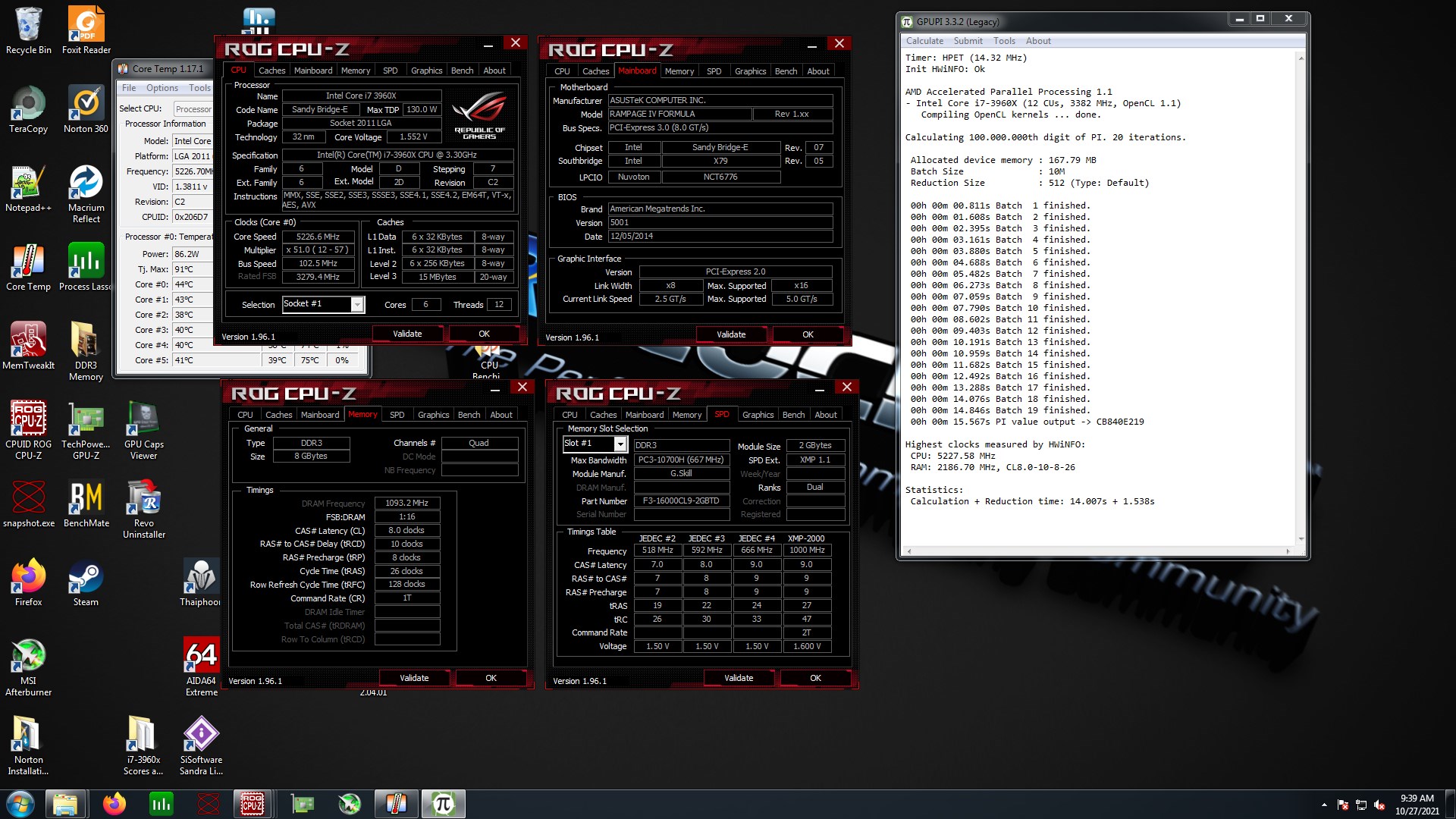The image size is (1456, 819).
Task: Click Firefox icon on the taskbar
Action: pyautogui.click(x=115, y=804)
